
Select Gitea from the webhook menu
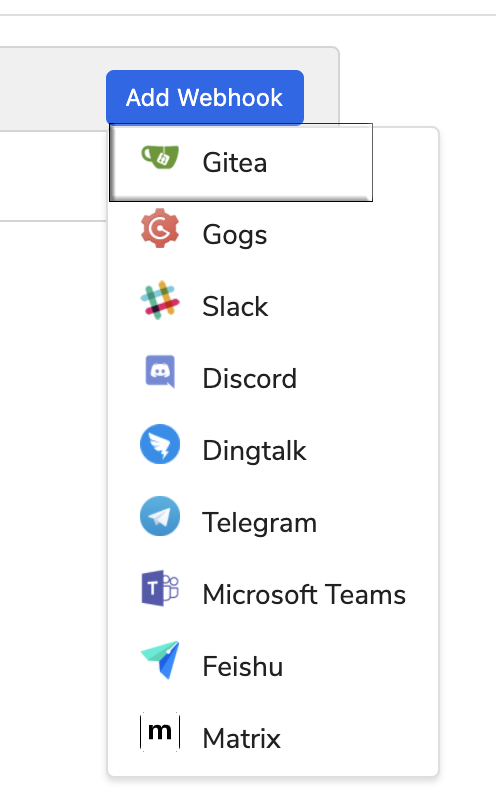241,163
